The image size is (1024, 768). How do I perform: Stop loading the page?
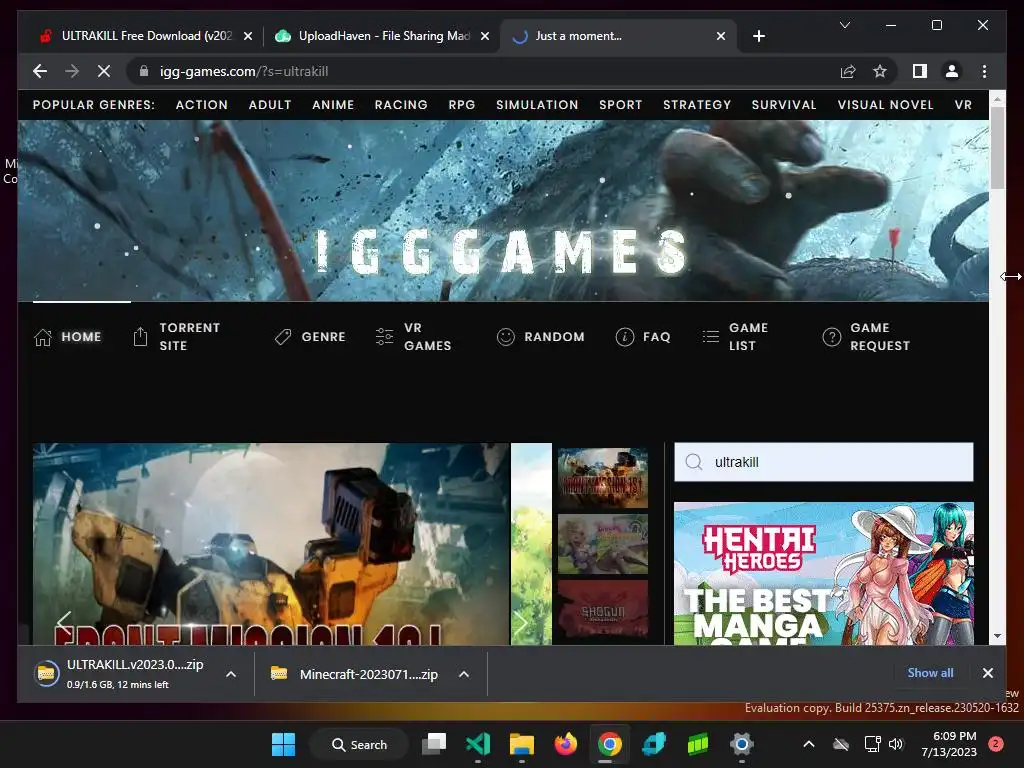tap(104, 71)
